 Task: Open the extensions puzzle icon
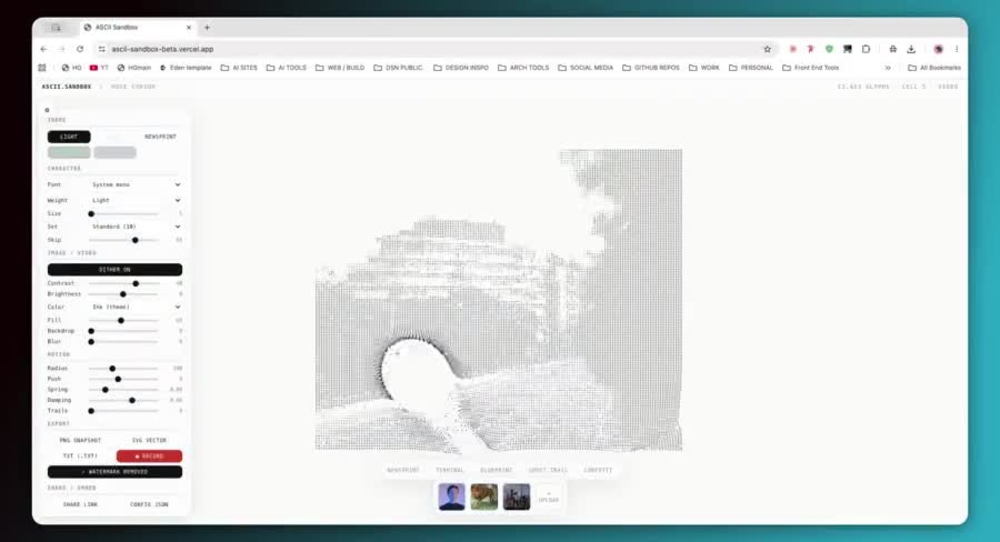coord(866,49)
